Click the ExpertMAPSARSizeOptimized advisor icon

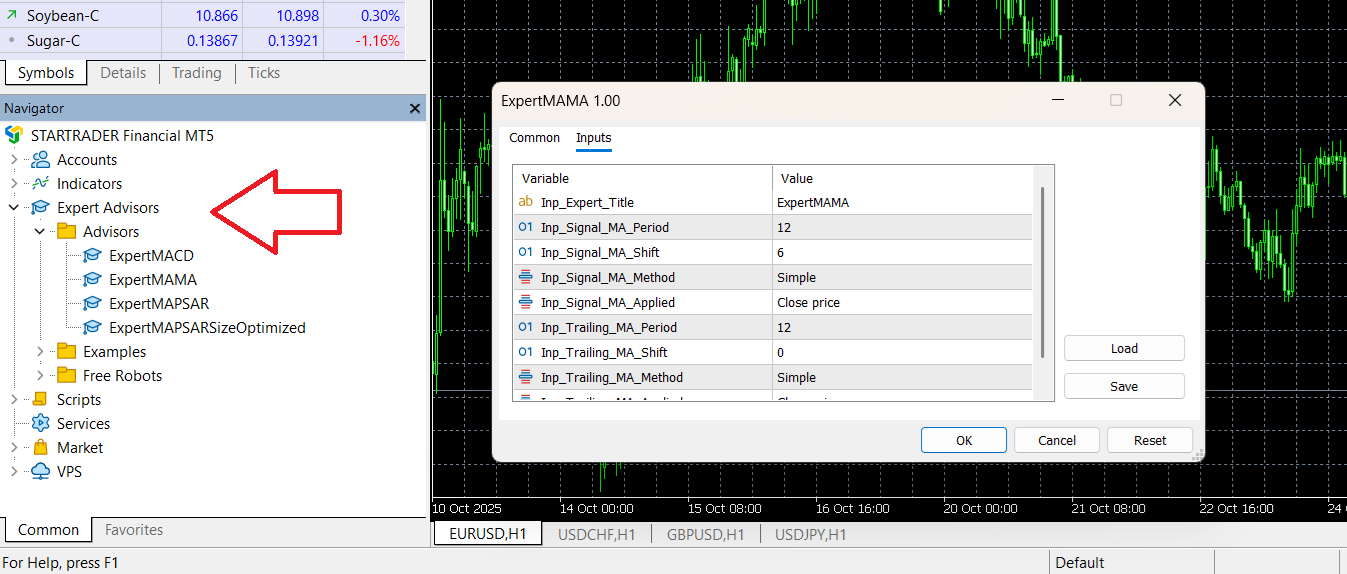93,327
